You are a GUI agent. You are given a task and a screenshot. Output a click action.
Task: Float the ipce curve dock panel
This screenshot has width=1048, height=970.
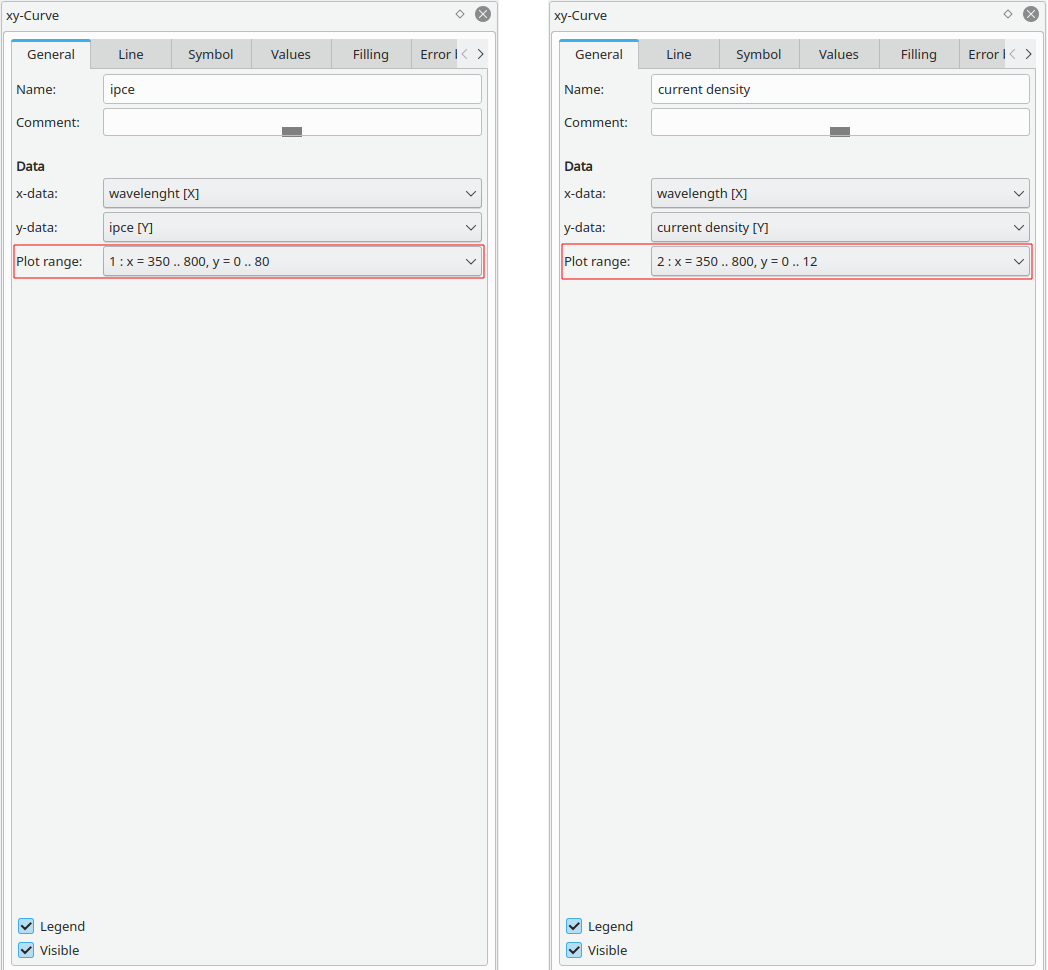459,14
